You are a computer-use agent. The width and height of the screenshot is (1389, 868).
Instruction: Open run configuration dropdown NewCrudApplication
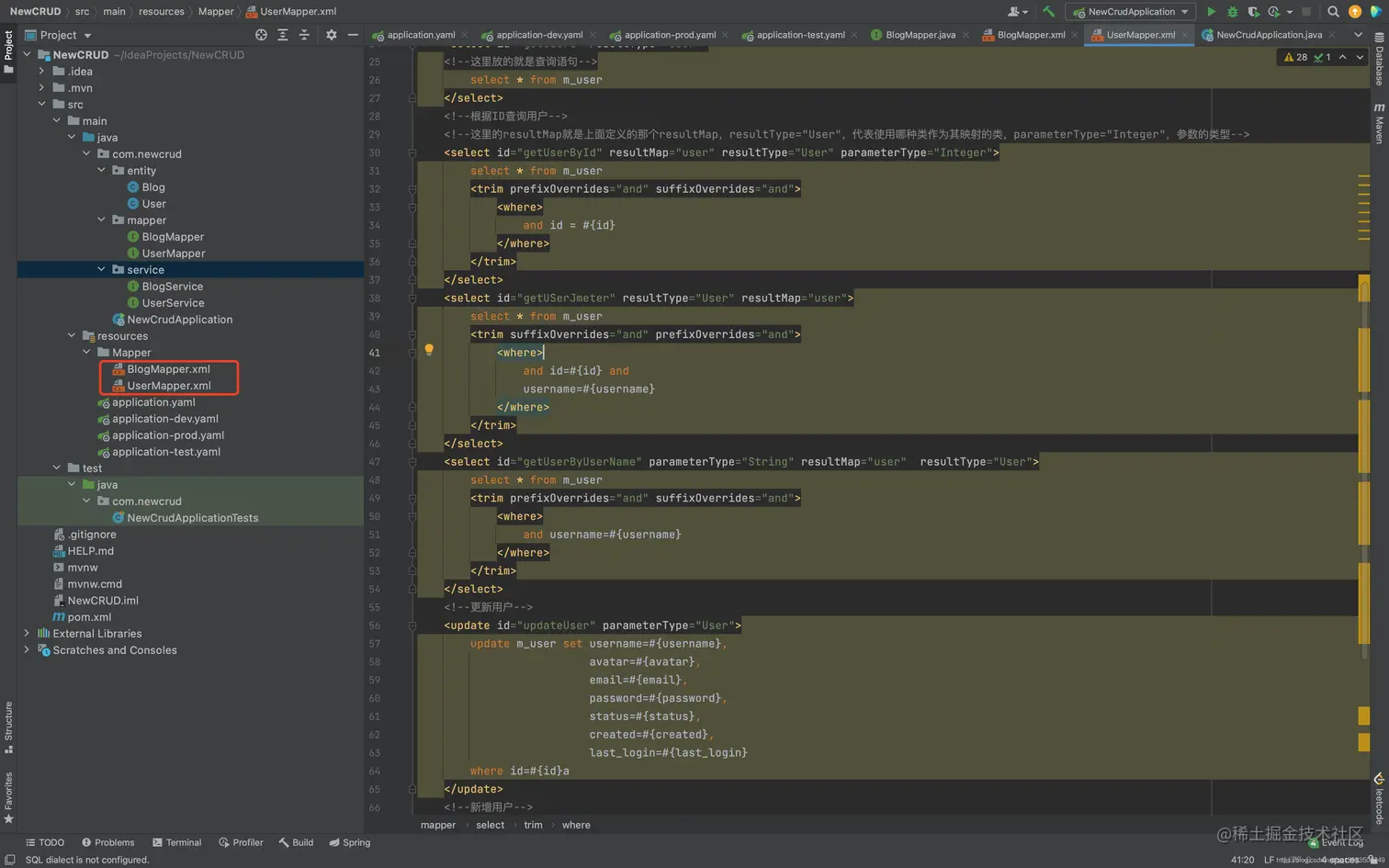pos(1130,12)
